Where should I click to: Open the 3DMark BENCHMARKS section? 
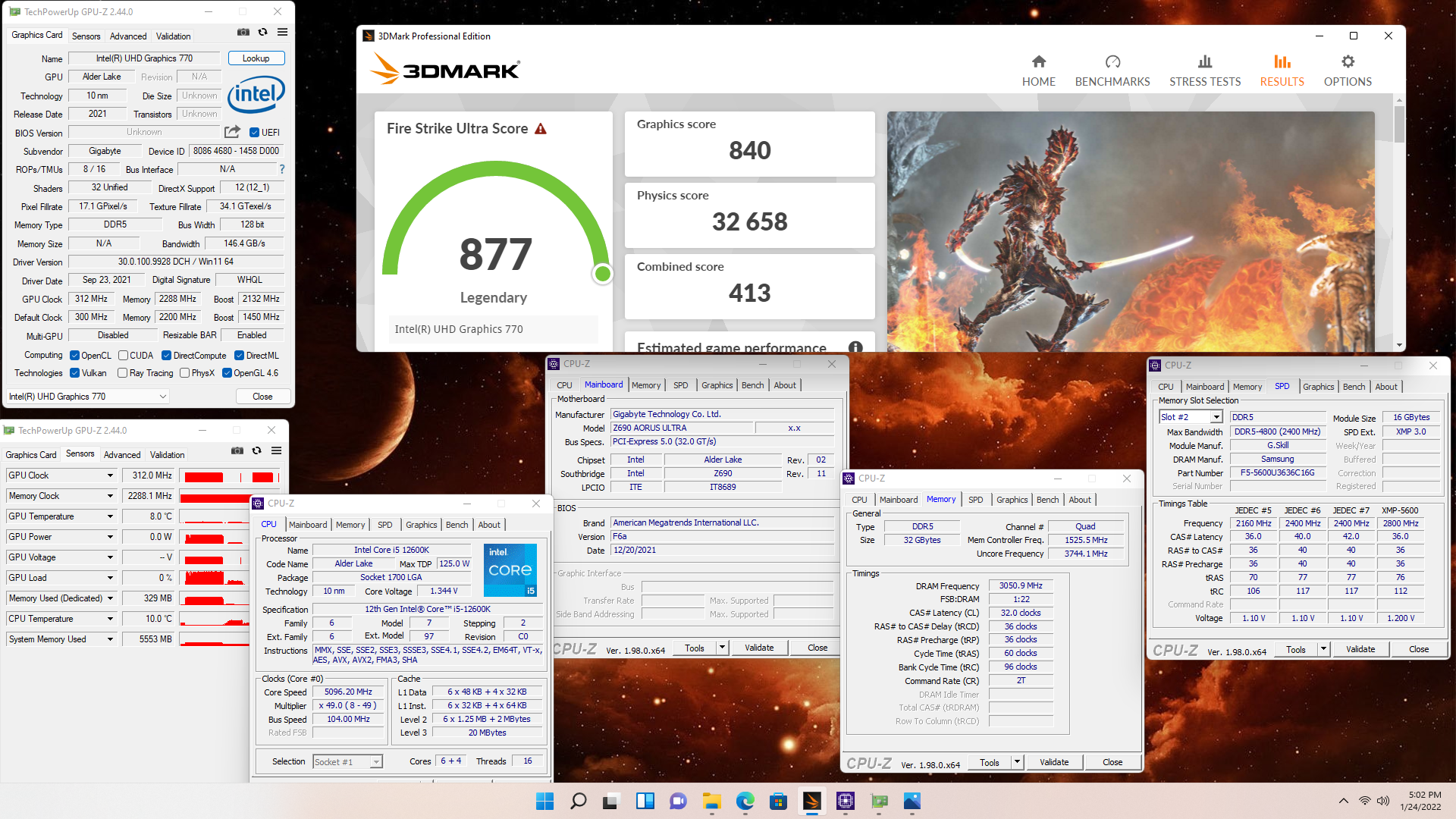pos(1112,71)
